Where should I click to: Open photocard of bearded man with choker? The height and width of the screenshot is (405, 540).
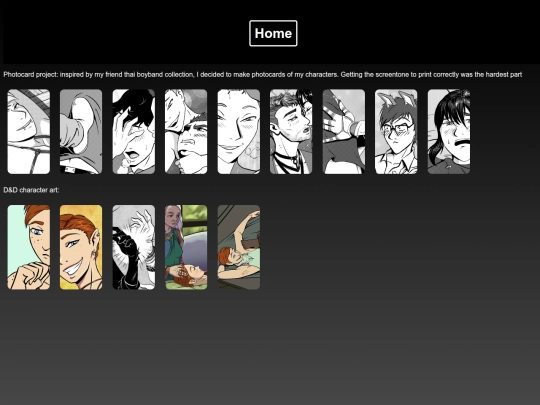291,132
